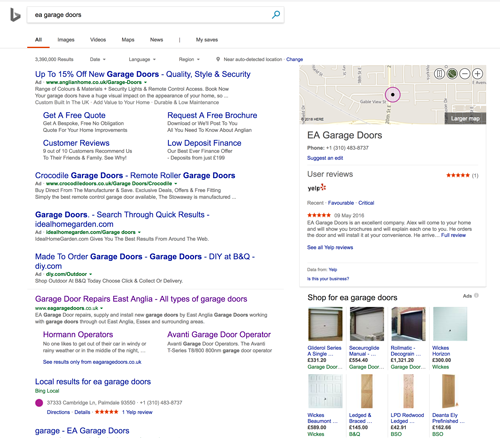This screenshot has height=438, width=500.
Task: Open Rollmatic Decograin product thumbnail
Action: point(408,324)
